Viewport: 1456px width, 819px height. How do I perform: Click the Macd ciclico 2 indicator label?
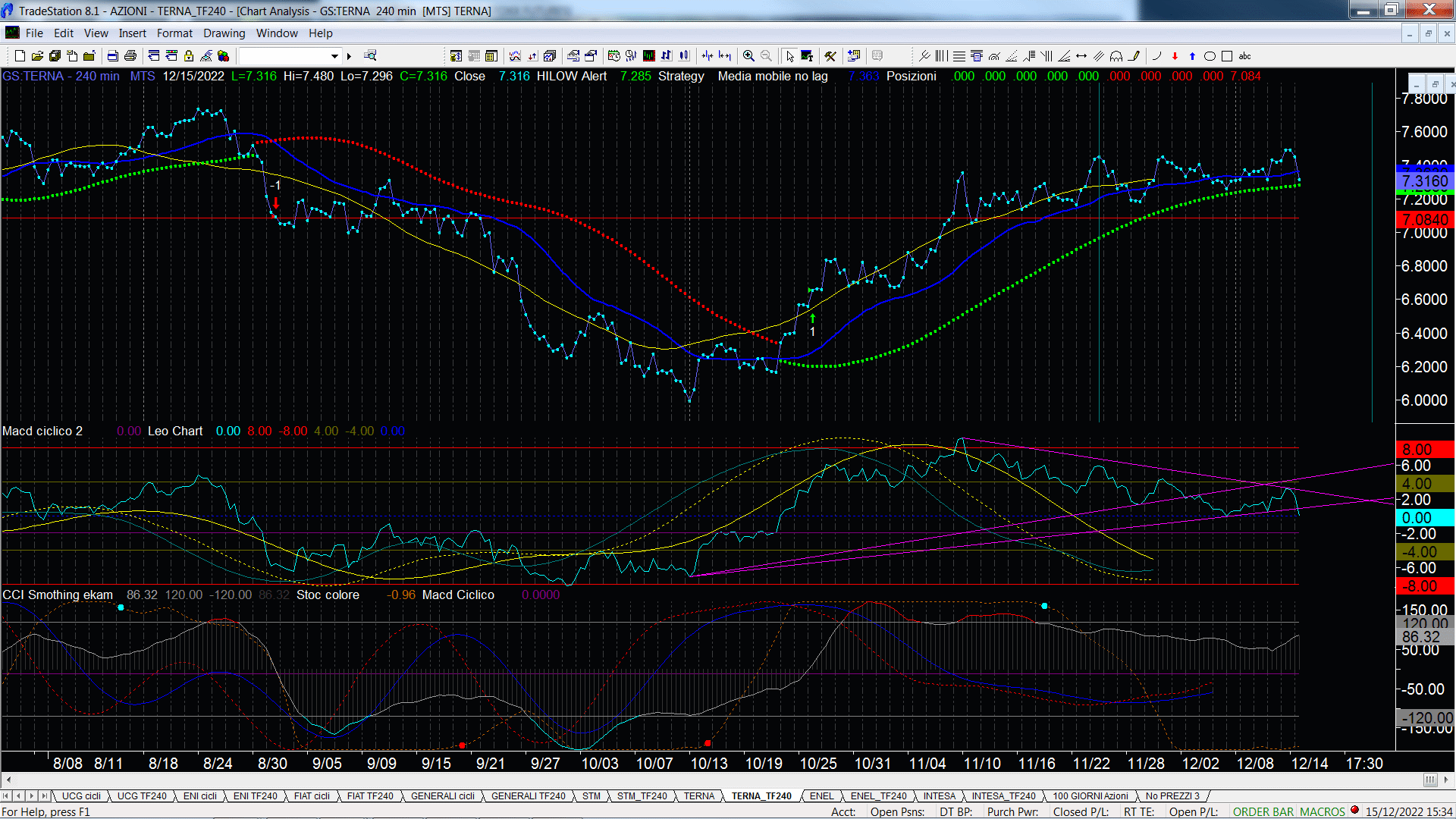[42, 431]
